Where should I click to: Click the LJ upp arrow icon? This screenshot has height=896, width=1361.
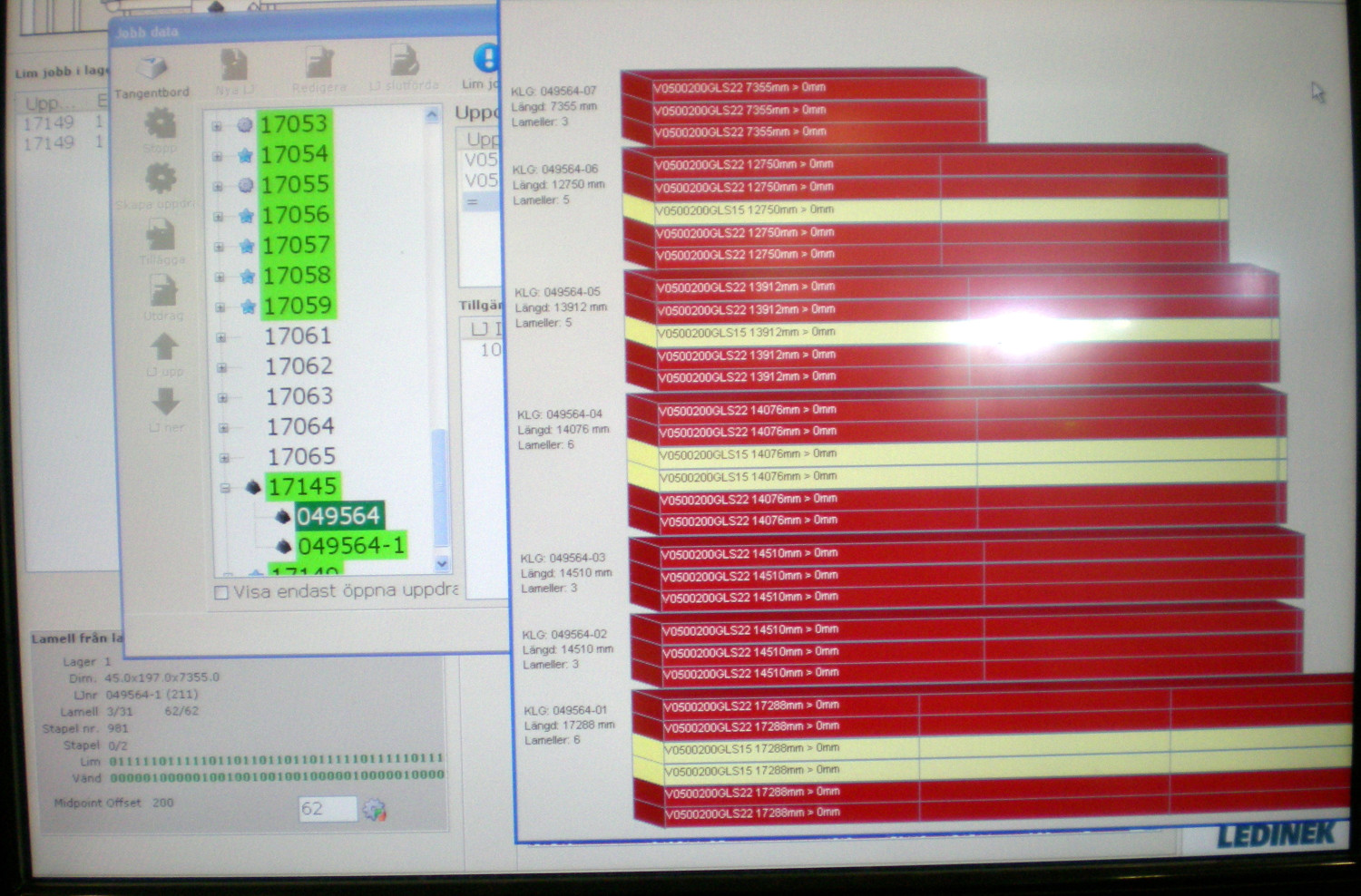tap(164, 348)
